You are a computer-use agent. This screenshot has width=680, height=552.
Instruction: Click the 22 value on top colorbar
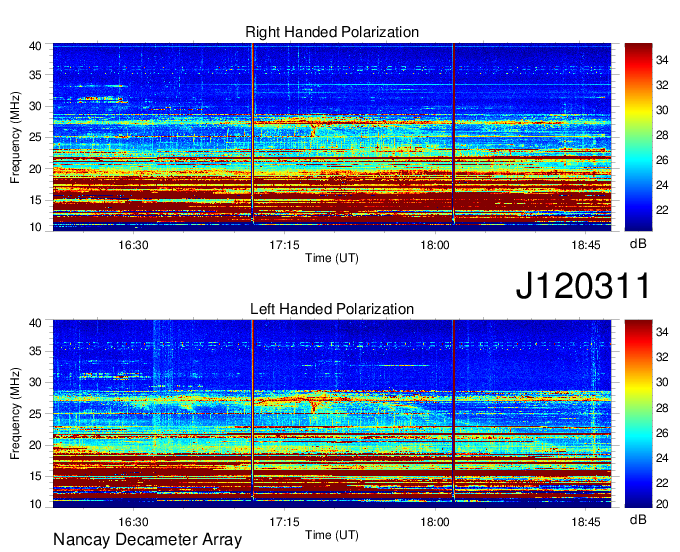click(662, 210)
